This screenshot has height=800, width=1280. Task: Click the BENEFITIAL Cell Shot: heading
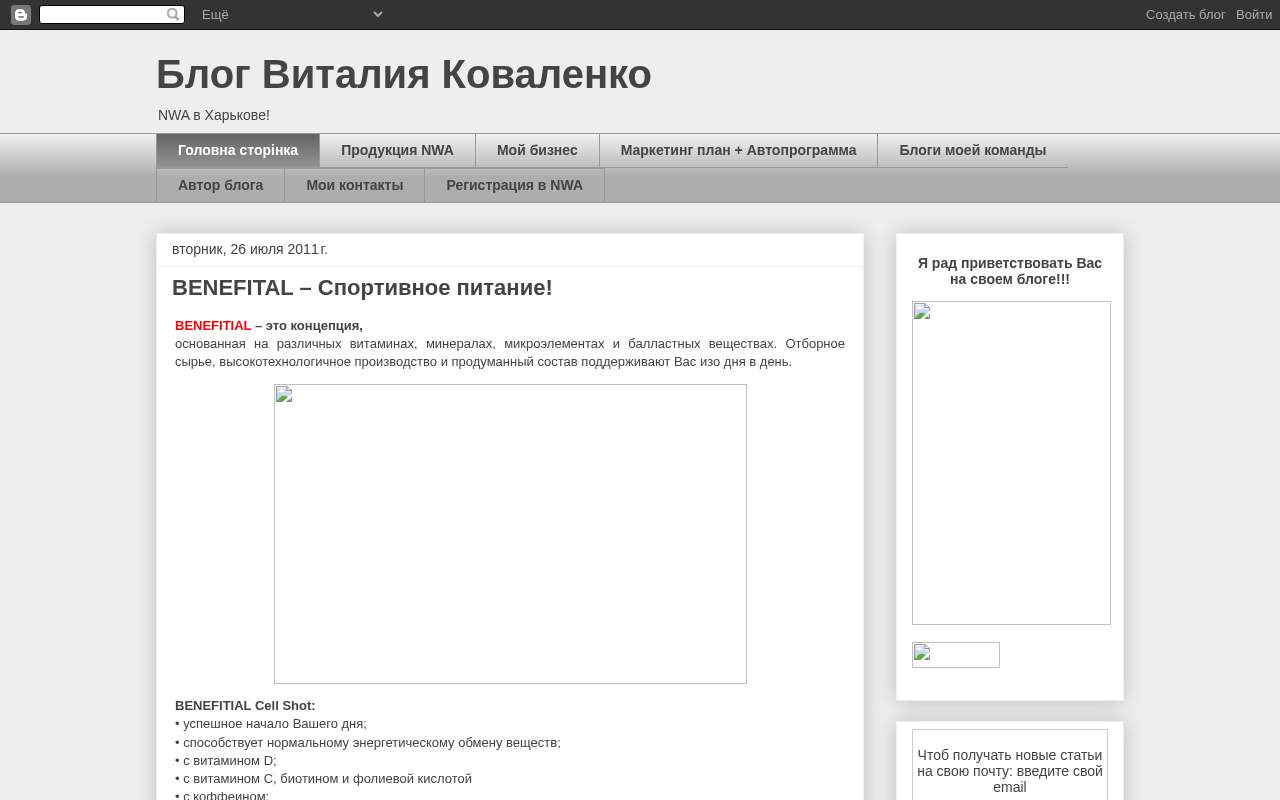coord(245,706)
